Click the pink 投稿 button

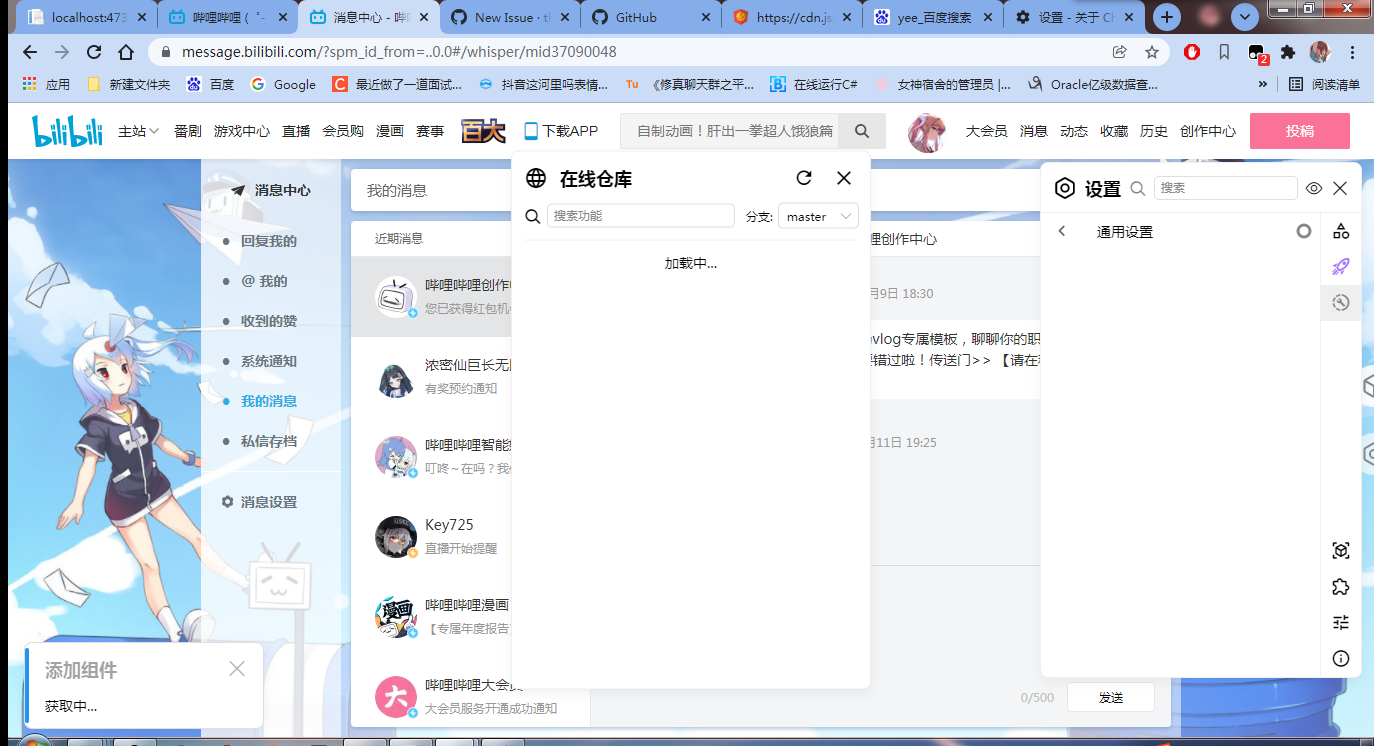[1299, 131]
